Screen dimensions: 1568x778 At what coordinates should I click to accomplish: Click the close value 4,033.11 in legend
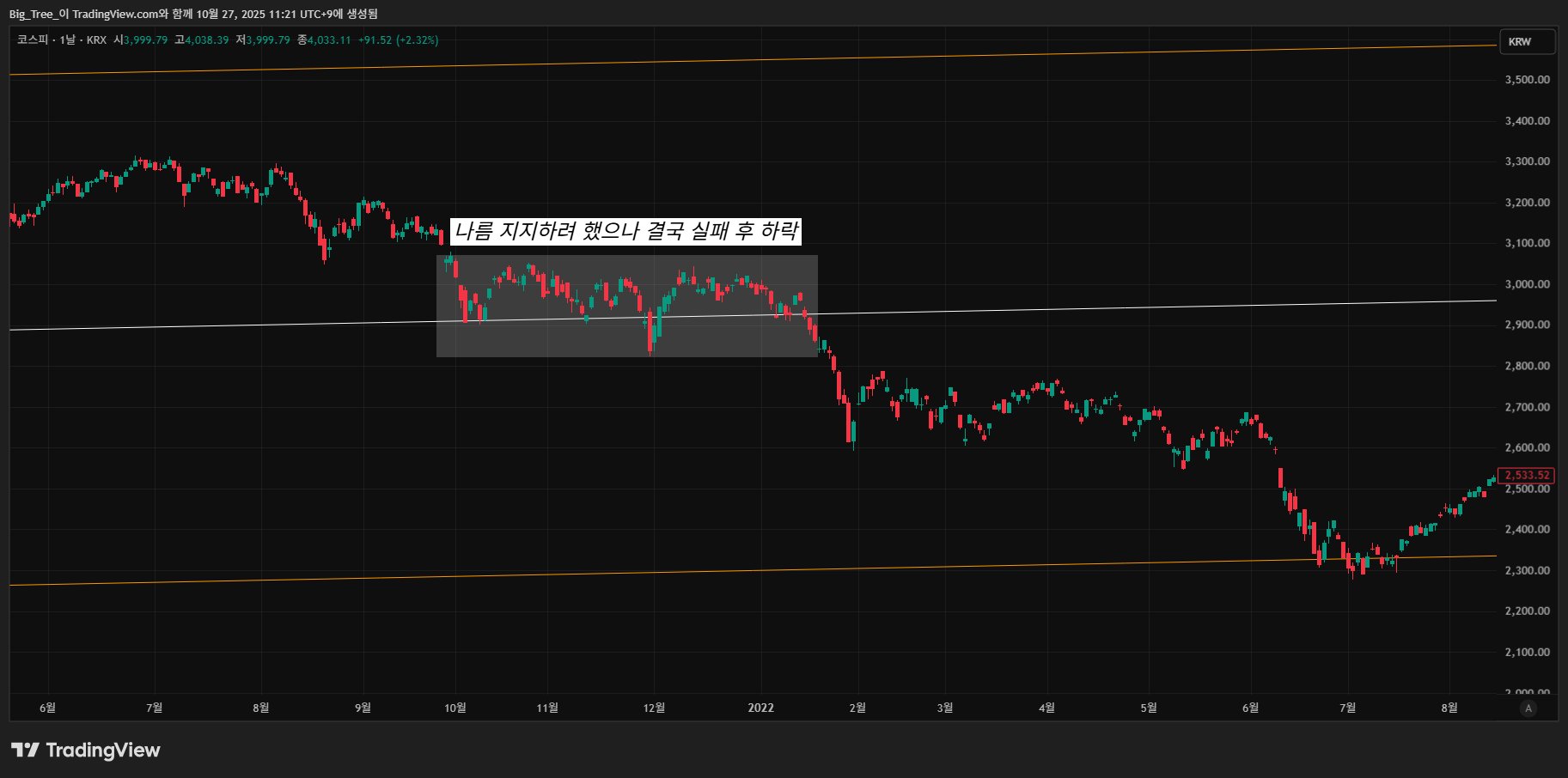click(x=329, y=40)
